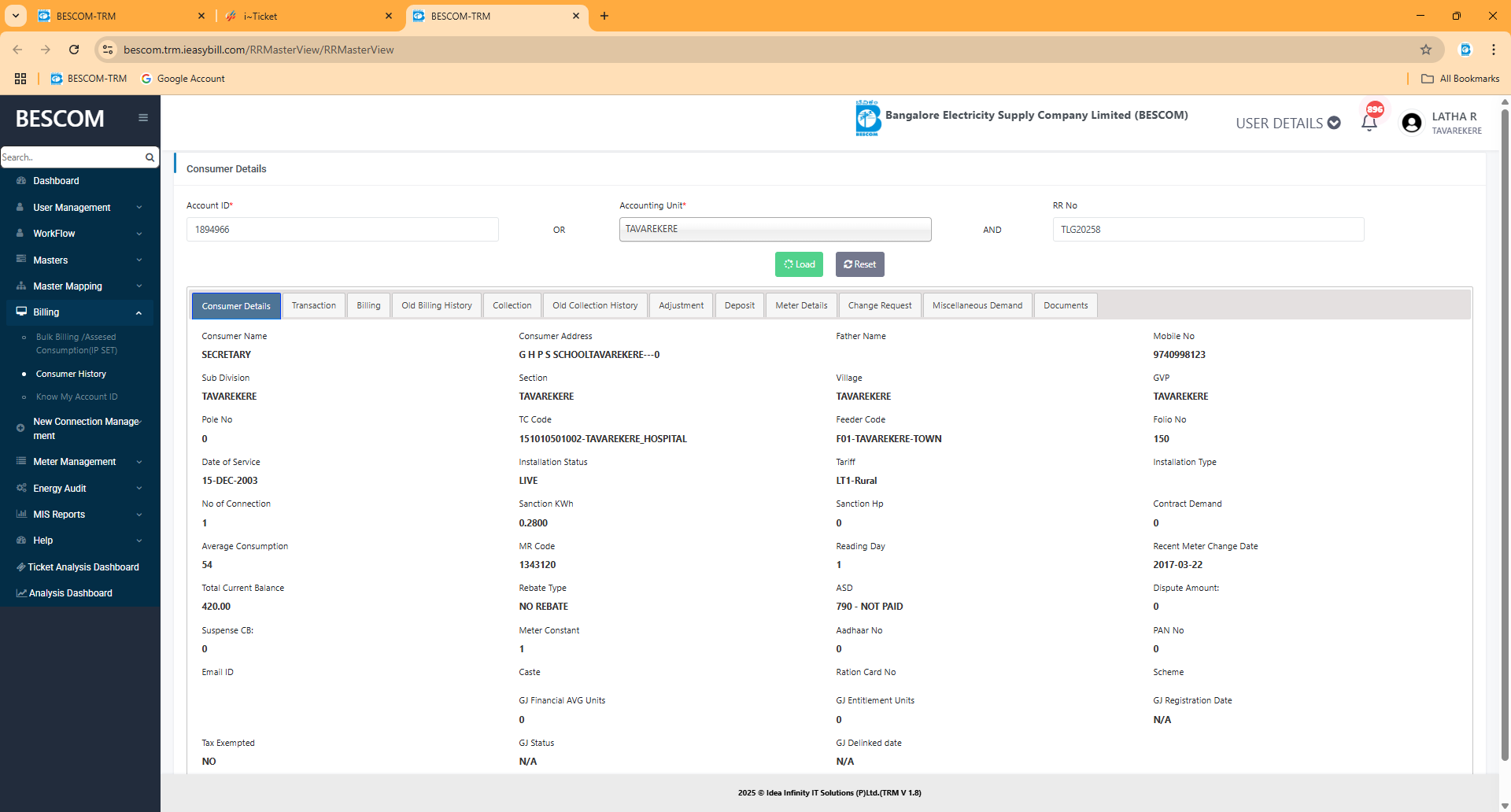Open Bulk Billing Assessed Consumption link

[76, 344]
